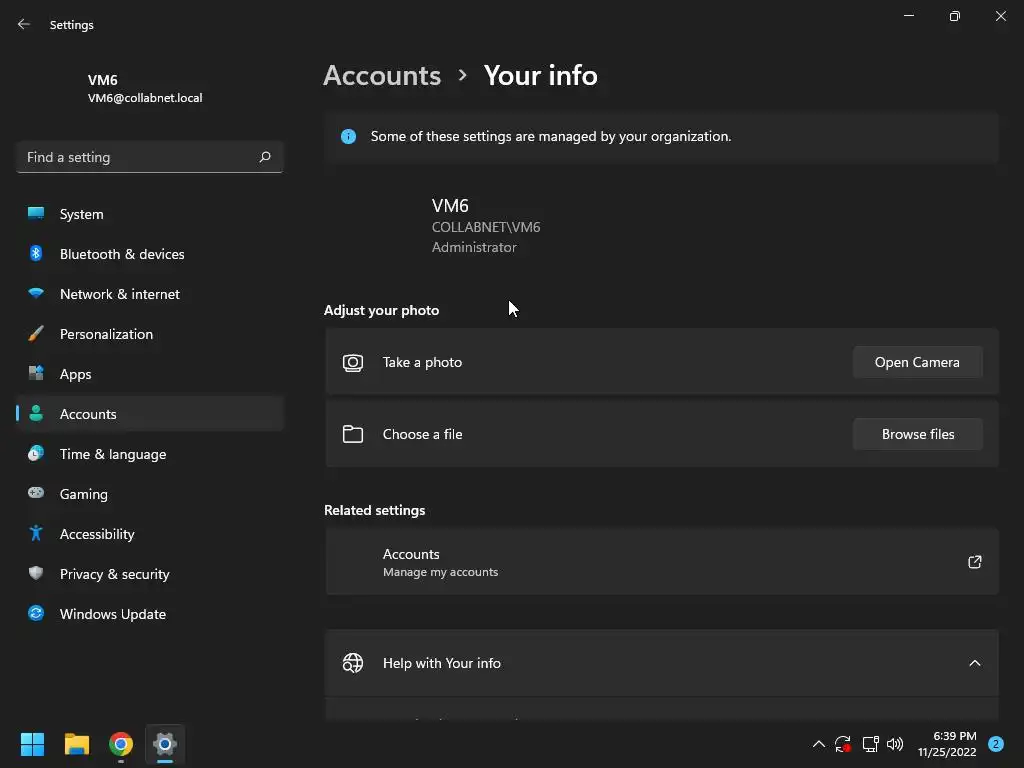Image resolution: width=1024 pixels, height=768 pixels.
Task: Open the external link icon for Accounts
Action: [x=975, y=562]
